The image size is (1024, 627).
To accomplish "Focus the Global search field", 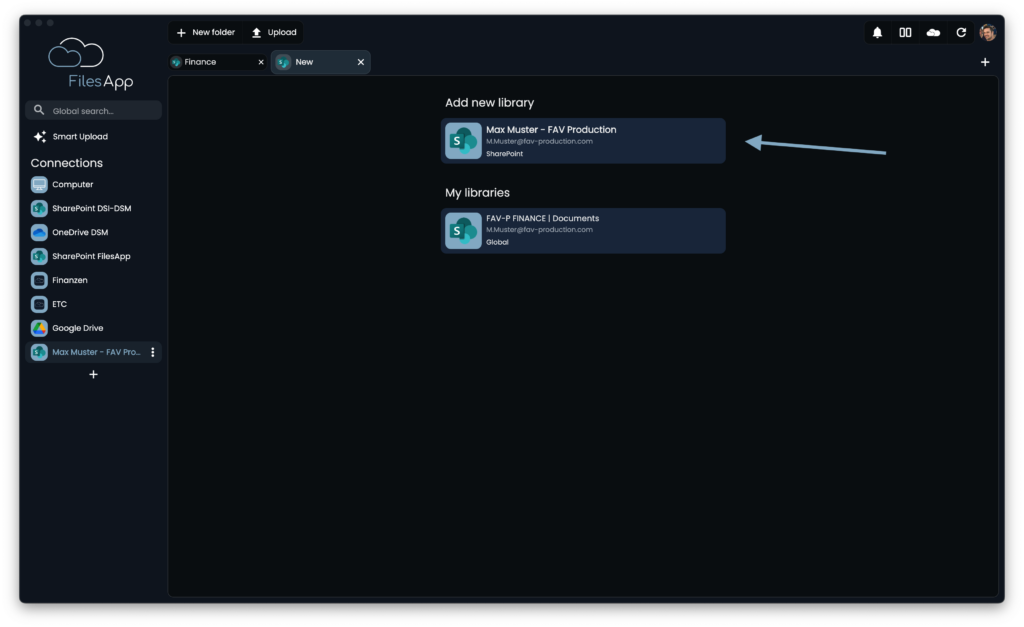I will click(x=93, y=110).
